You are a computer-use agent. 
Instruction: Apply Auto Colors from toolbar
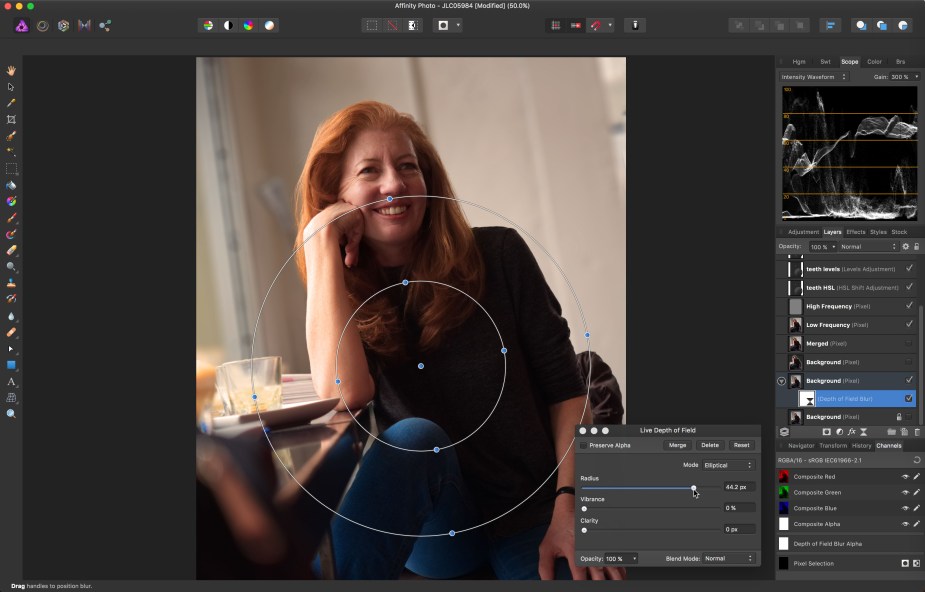[x=248, y=25]
